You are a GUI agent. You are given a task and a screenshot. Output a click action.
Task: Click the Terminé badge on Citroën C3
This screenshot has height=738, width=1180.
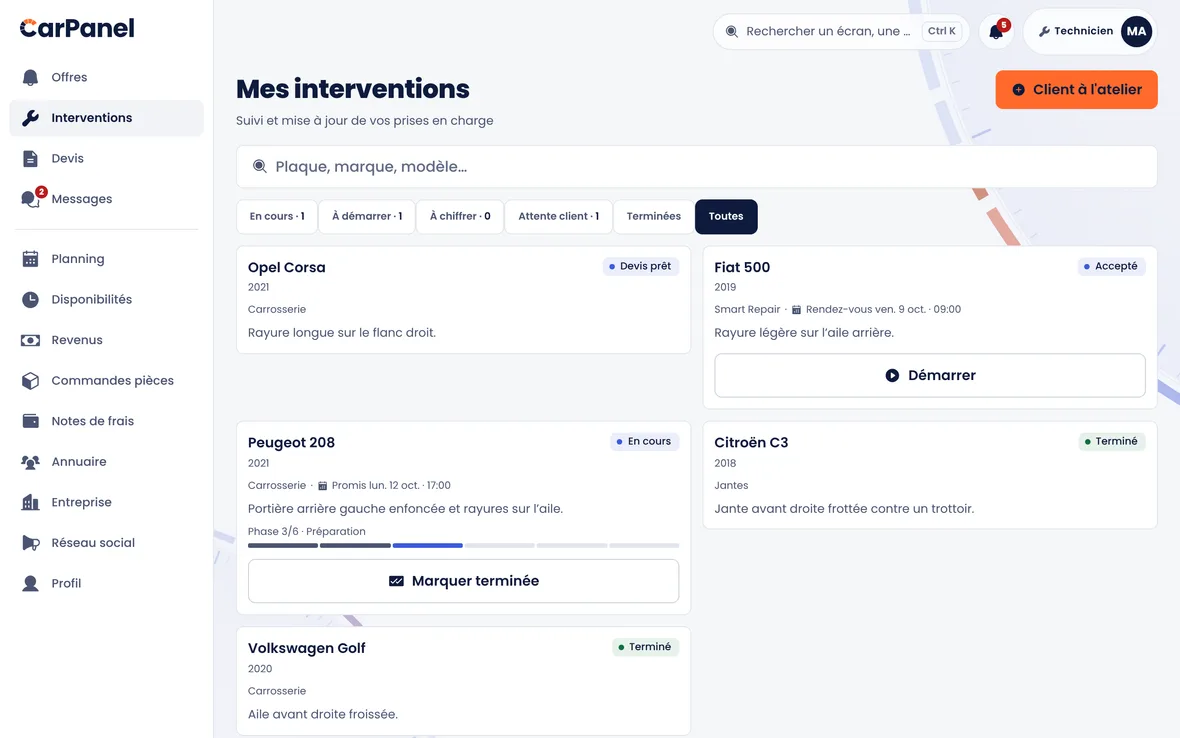pyautogui.click(x=1112, y=442)
